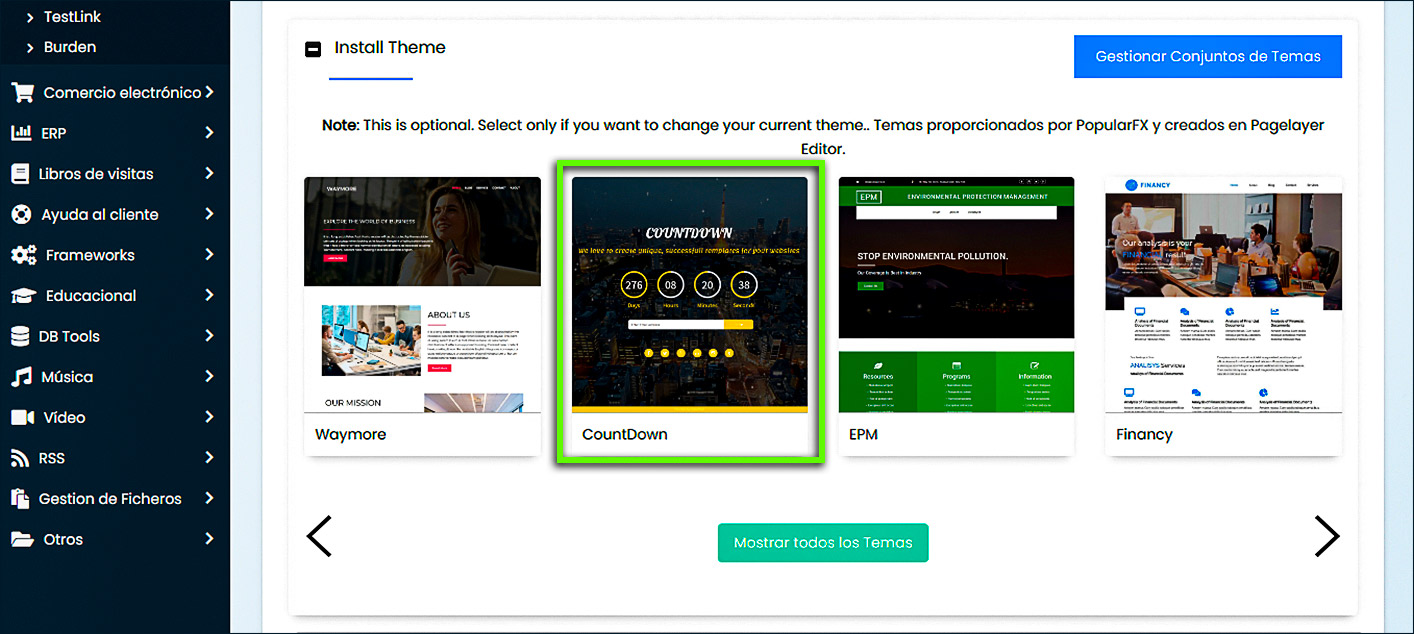Expand the Vídeo category chevron
The height and width of the screenshot is (634, 1414).
point(209,417)
